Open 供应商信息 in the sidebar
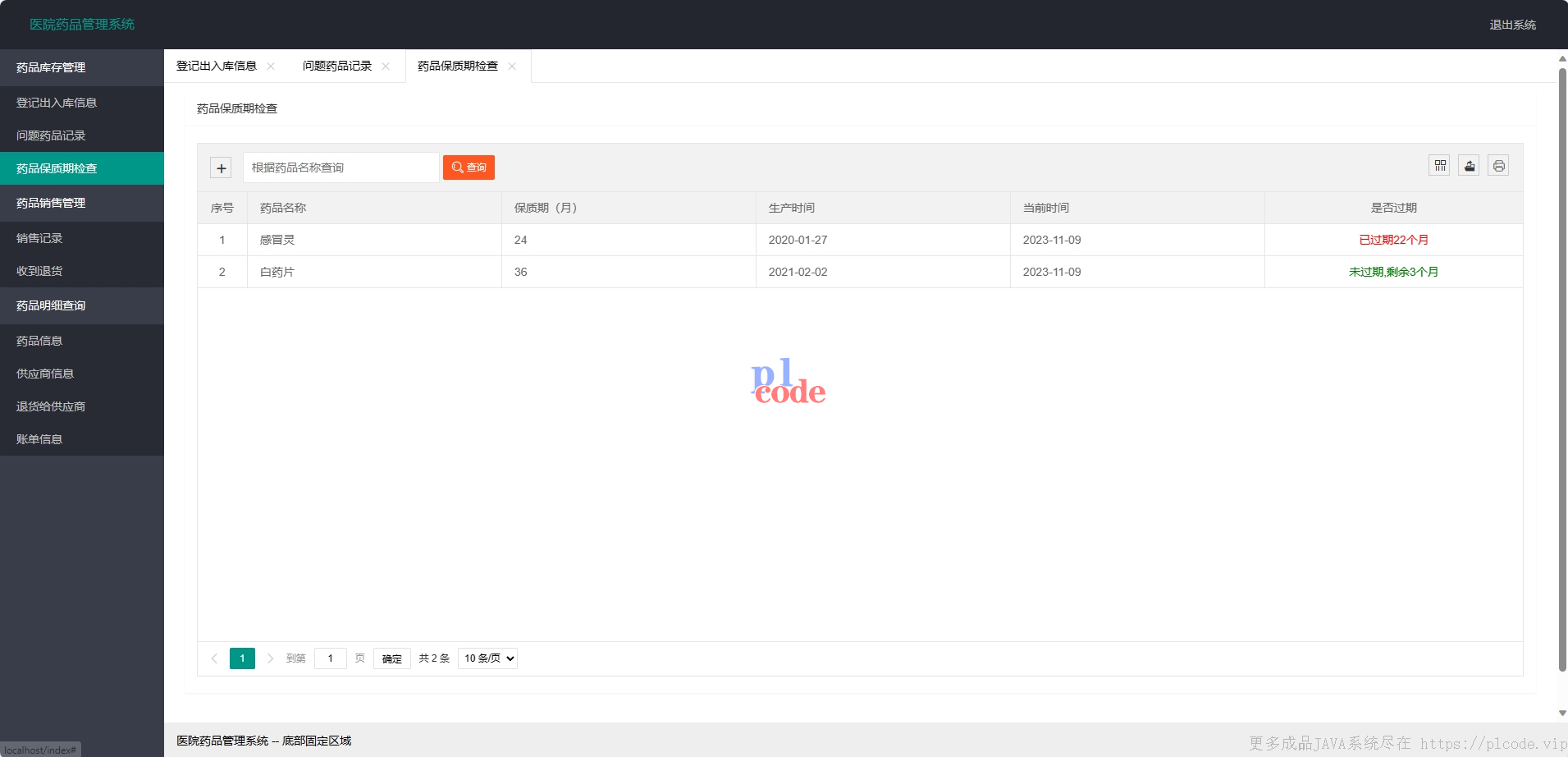The image size is (1568, 757). (82, 374)
